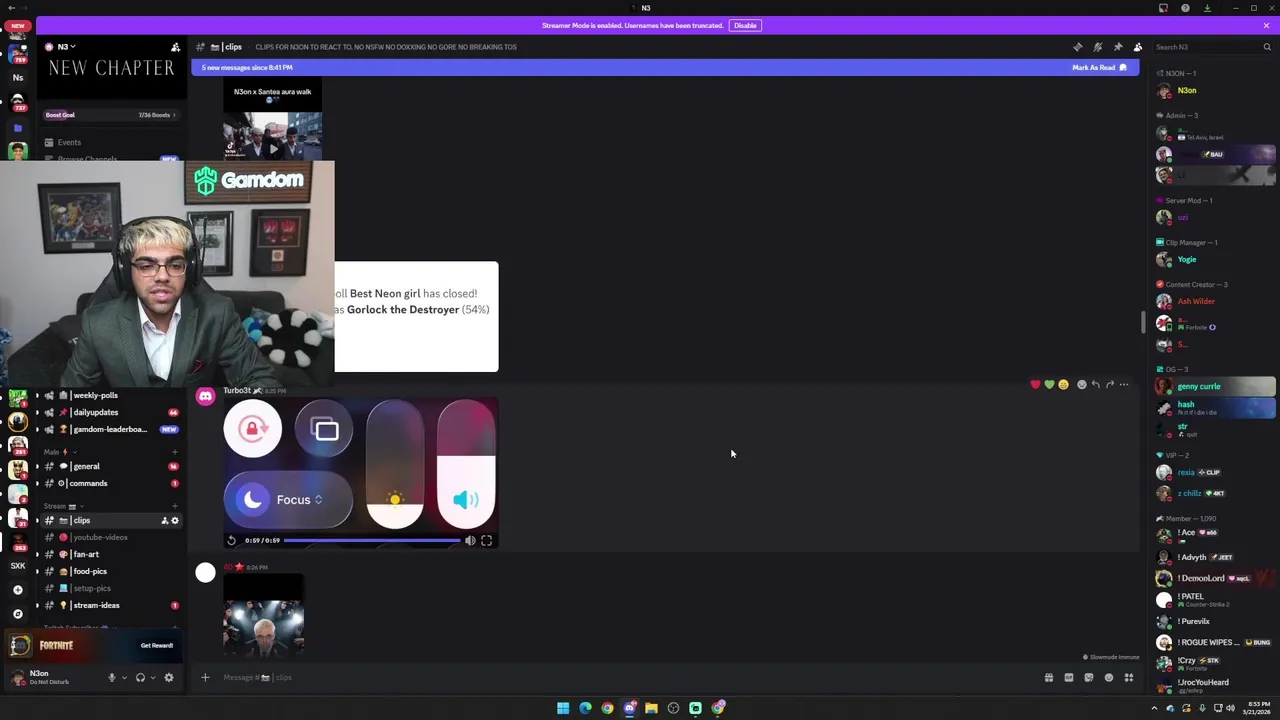
Task: Add a channel in Main category
Action: (x=175, y=452)
